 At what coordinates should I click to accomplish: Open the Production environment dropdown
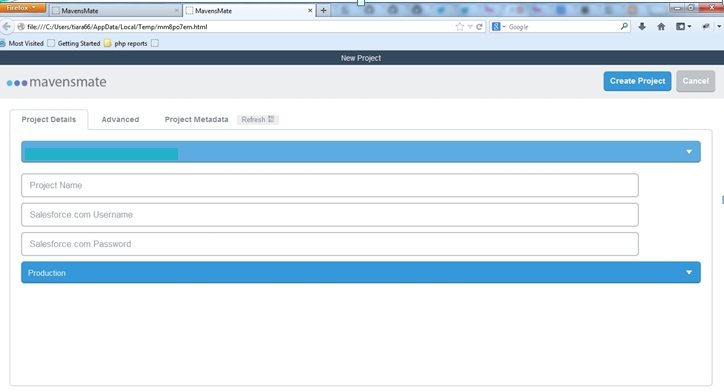(x=361, y=272)
